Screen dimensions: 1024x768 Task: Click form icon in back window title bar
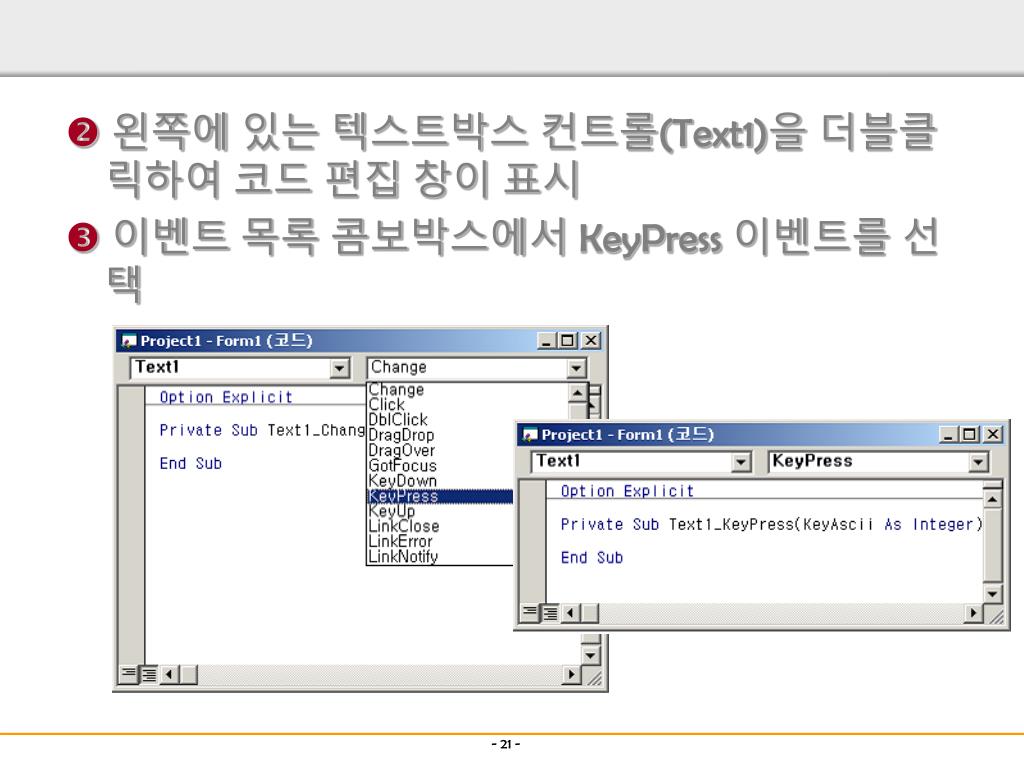click(x=129, y=341)
